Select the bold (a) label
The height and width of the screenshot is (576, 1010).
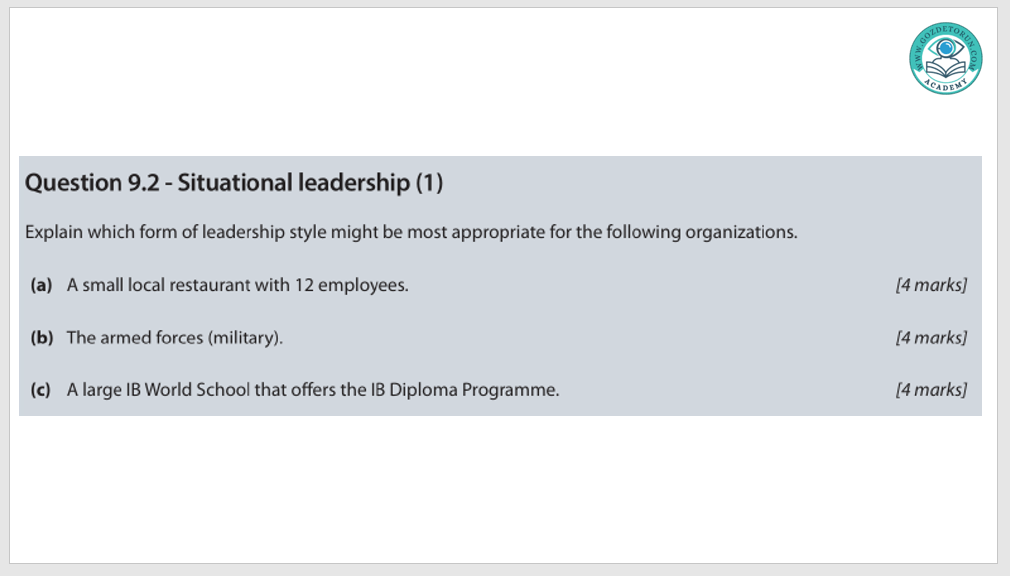point(41,285)
